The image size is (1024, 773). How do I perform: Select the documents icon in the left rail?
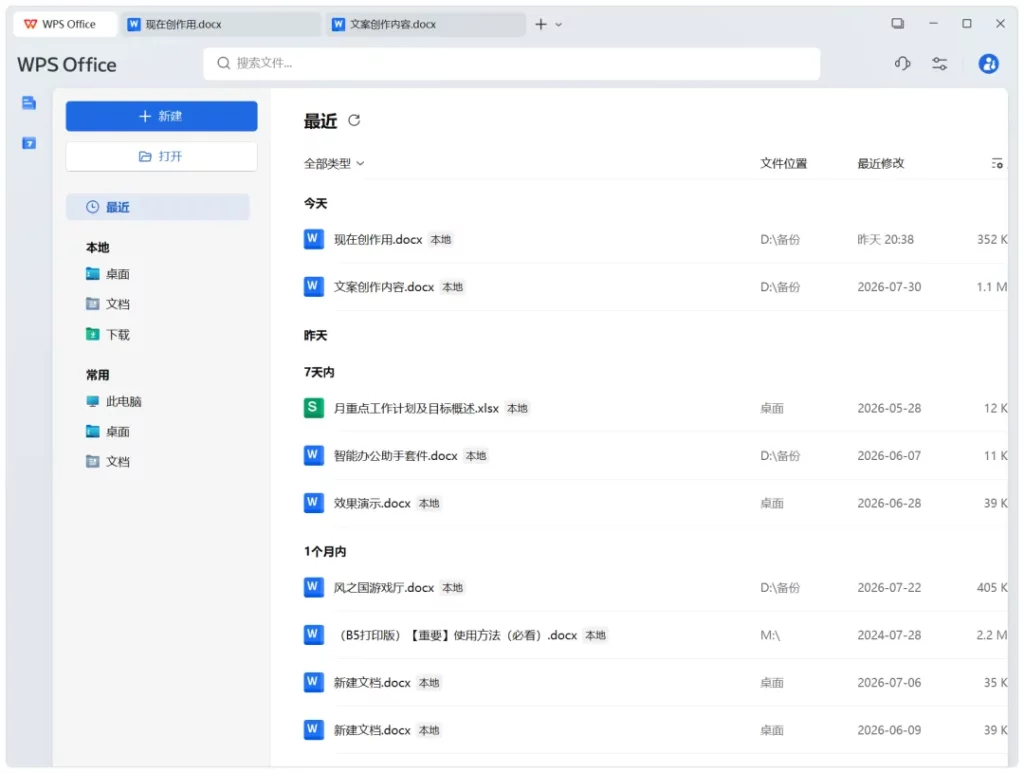(29, 103)
